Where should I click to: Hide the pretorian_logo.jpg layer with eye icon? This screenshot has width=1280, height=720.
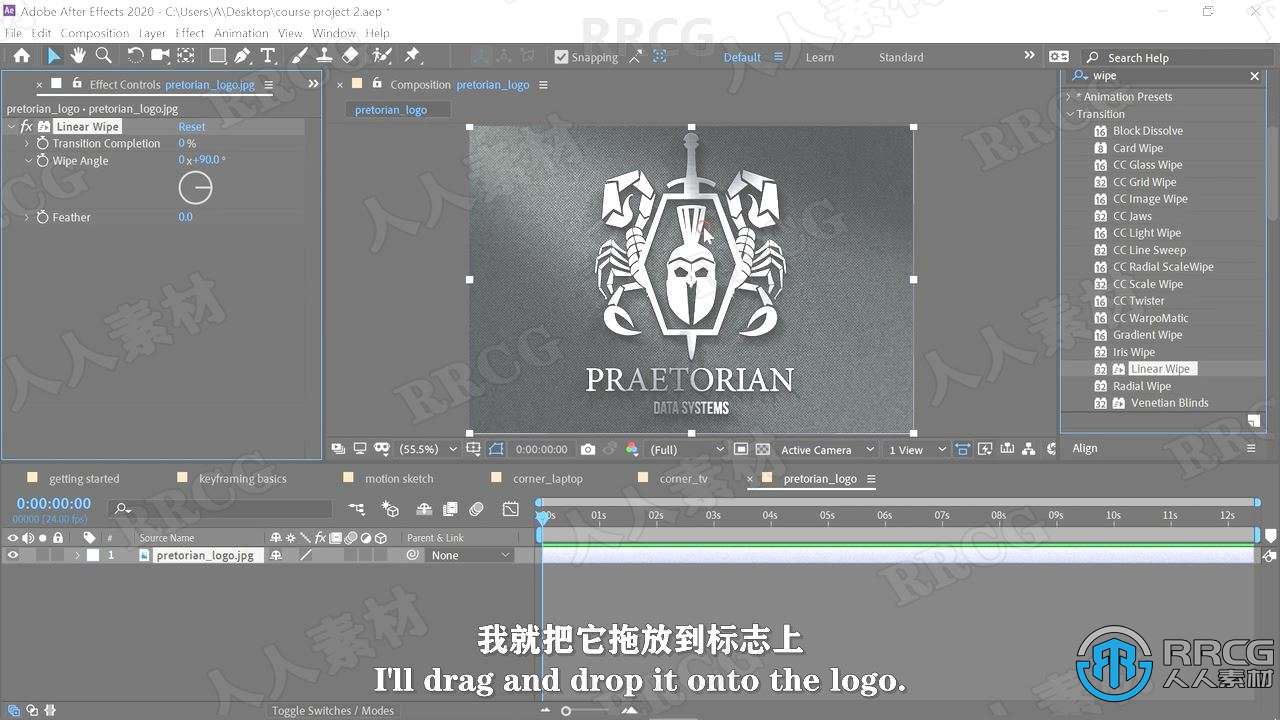coord(13,555)
